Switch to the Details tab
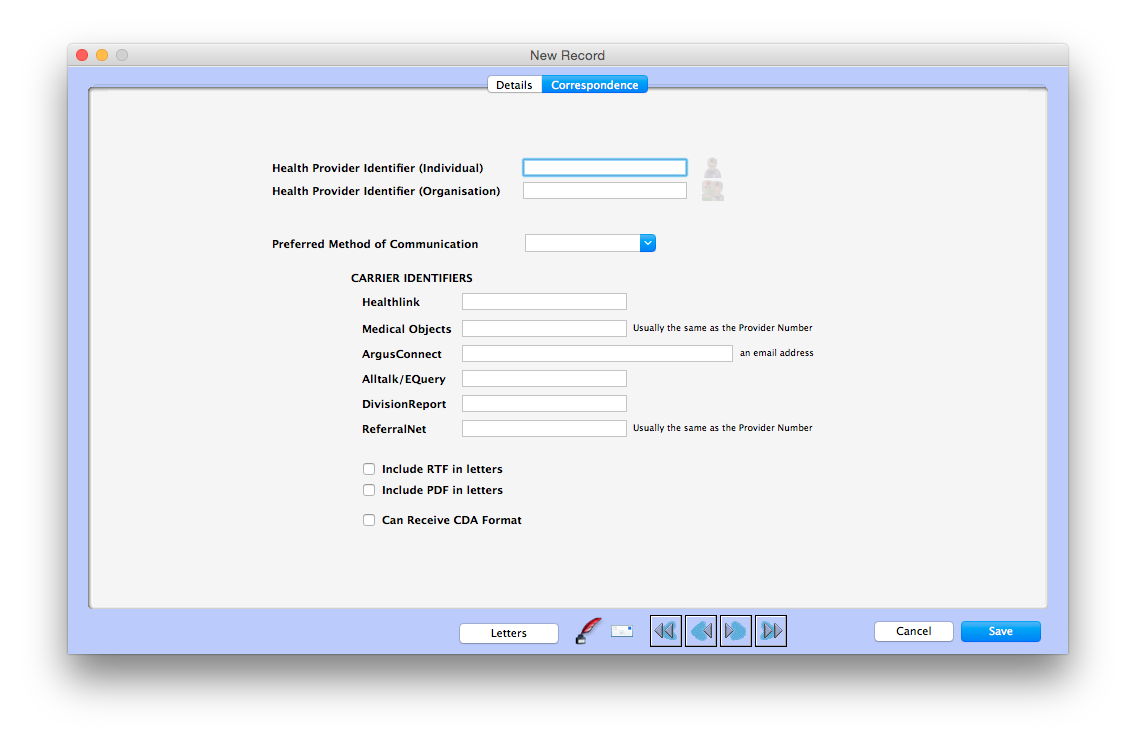 (x=514, y=85)
